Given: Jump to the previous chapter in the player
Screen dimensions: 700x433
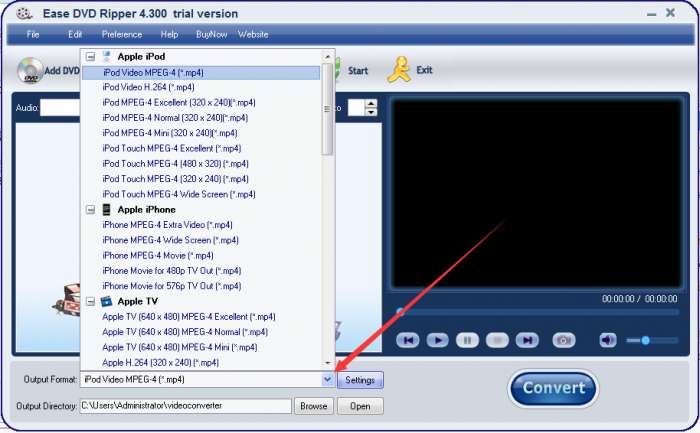Looking at the screenshot, I should pos(408,340).
